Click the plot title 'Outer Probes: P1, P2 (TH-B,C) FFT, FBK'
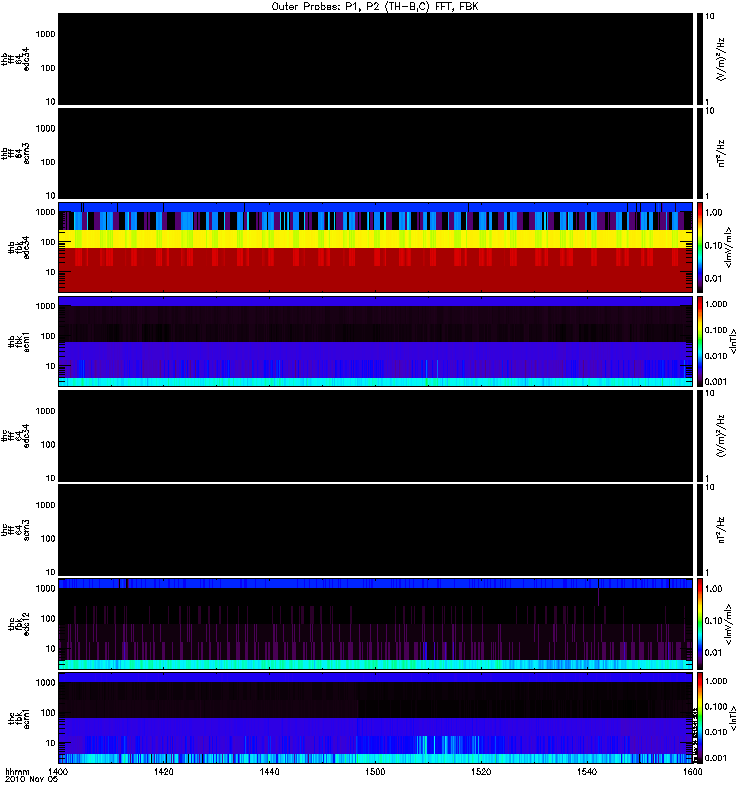750x800 pixels. coord(375,6)
